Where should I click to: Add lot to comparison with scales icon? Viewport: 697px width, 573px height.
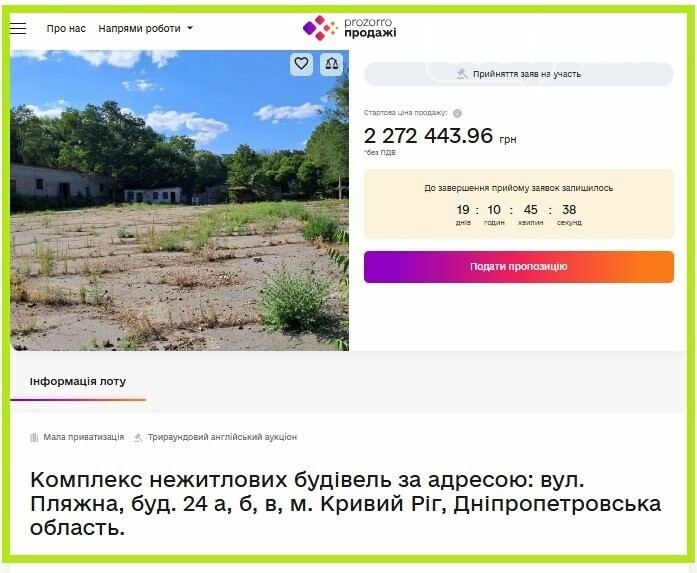click(x=332, y=64)
